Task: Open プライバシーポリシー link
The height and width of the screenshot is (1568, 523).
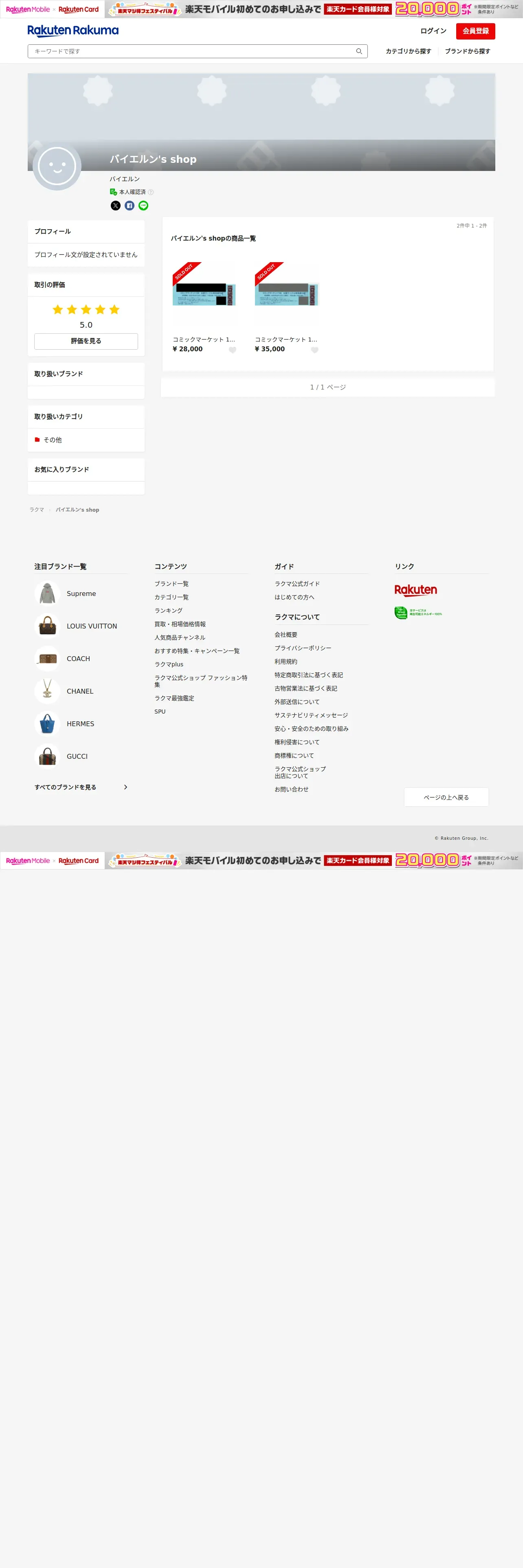Action: point(303,648)
